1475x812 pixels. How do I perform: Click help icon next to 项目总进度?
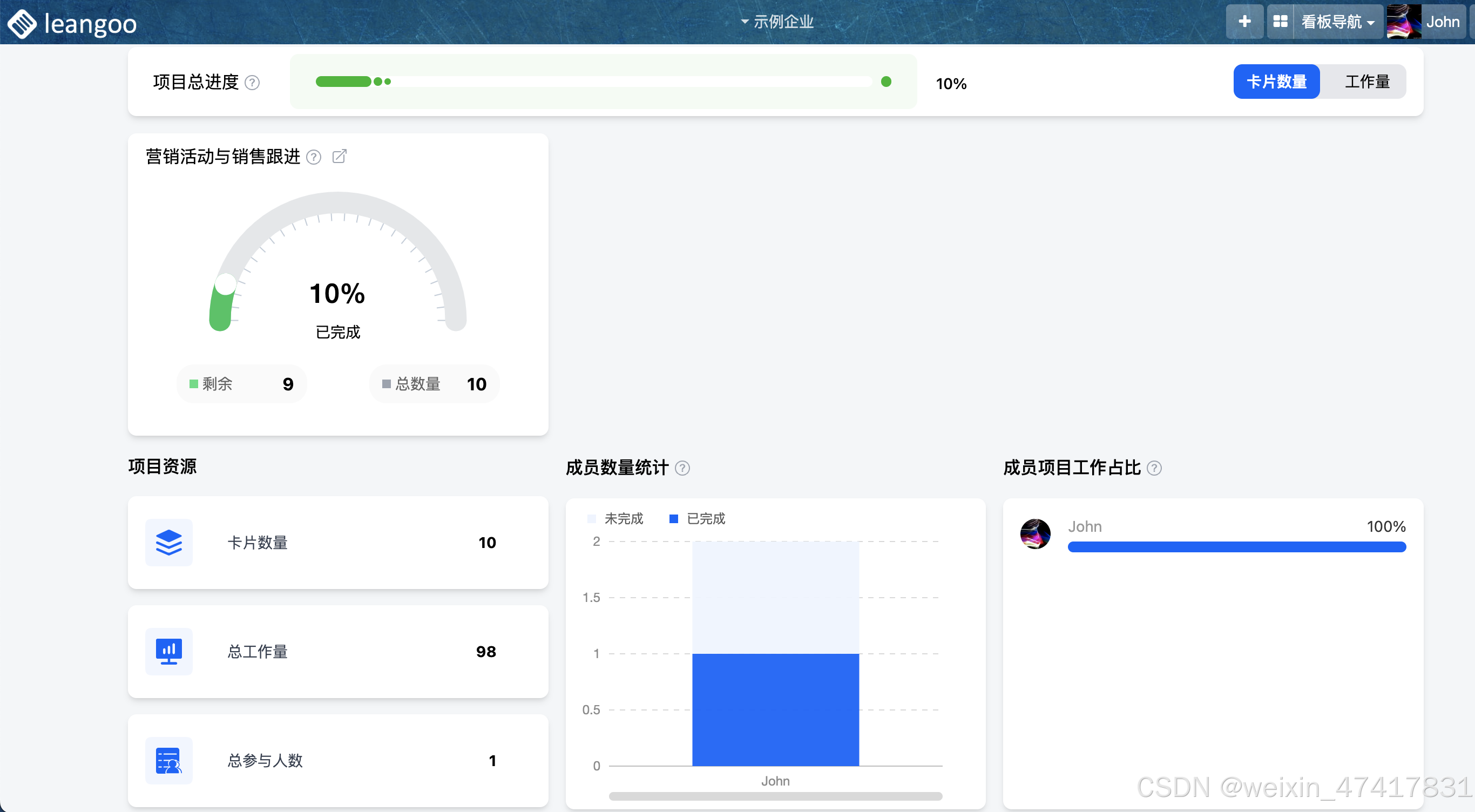click(252, 83)
